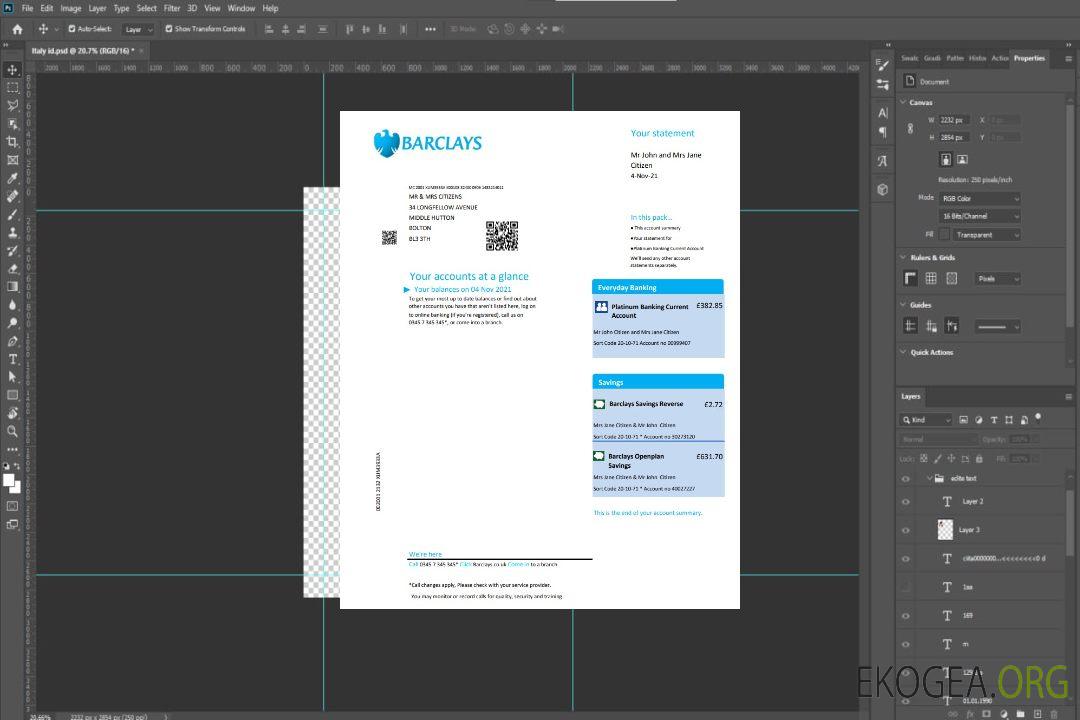This screenshot has height=720, width=1080.
Task: Select the Rectangle shape tool
Action: (x=12, y=395)
